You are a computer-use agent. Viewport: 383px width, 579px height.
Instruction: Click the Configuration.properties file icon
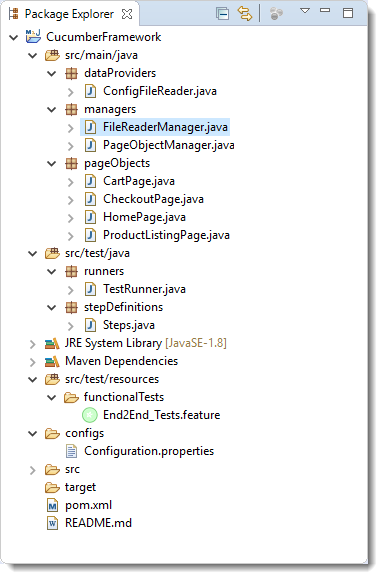[71, 451]
